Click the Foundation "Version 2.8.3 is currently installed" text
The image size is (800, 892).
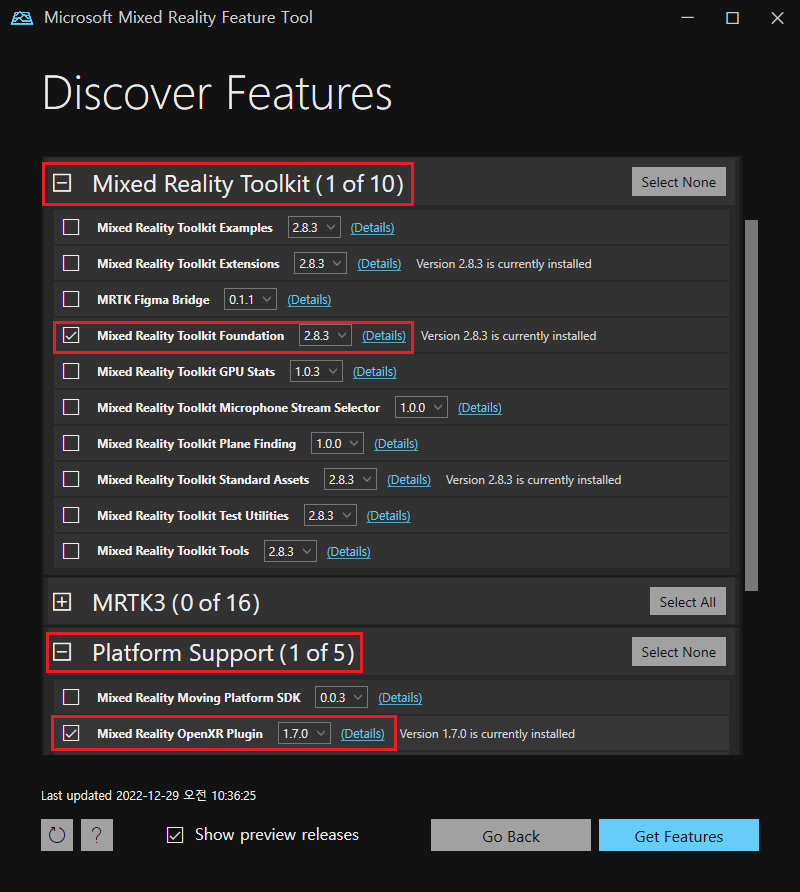click(x=509, y=336)
